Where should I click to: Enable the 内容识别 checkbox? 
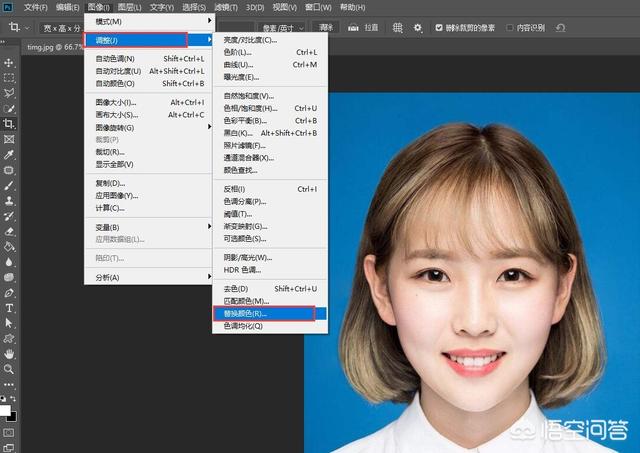point(509,28)
